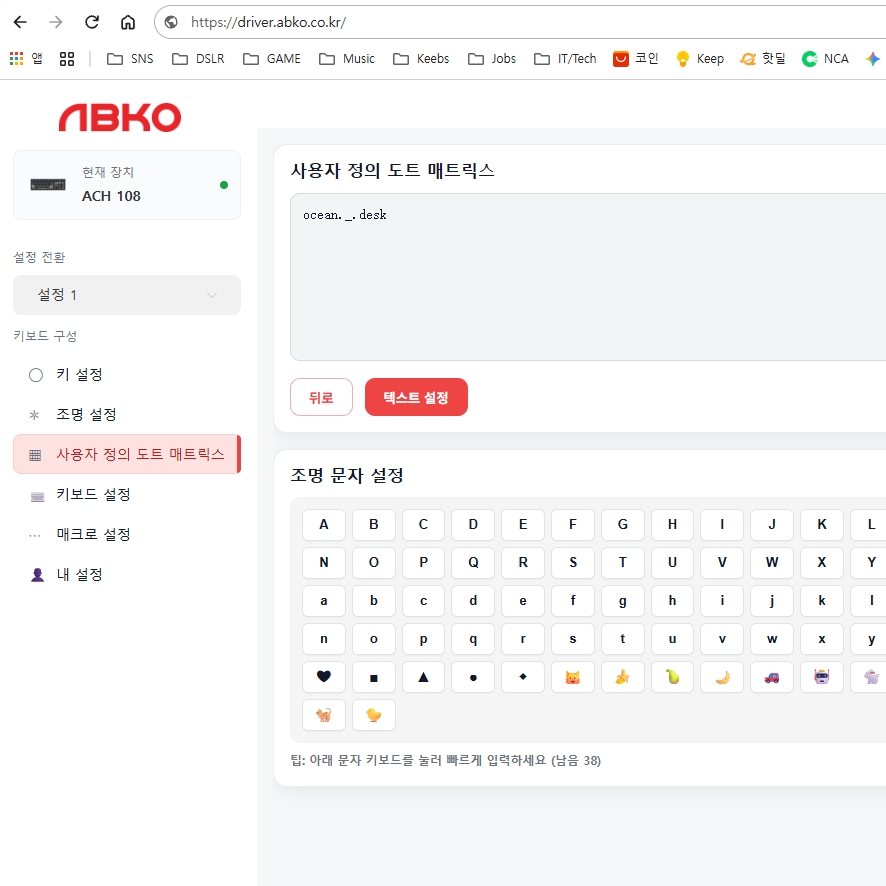This screenshot has height=886, width=886.
Task: Insert the small diamond symbol
Action: coord(523,676)
